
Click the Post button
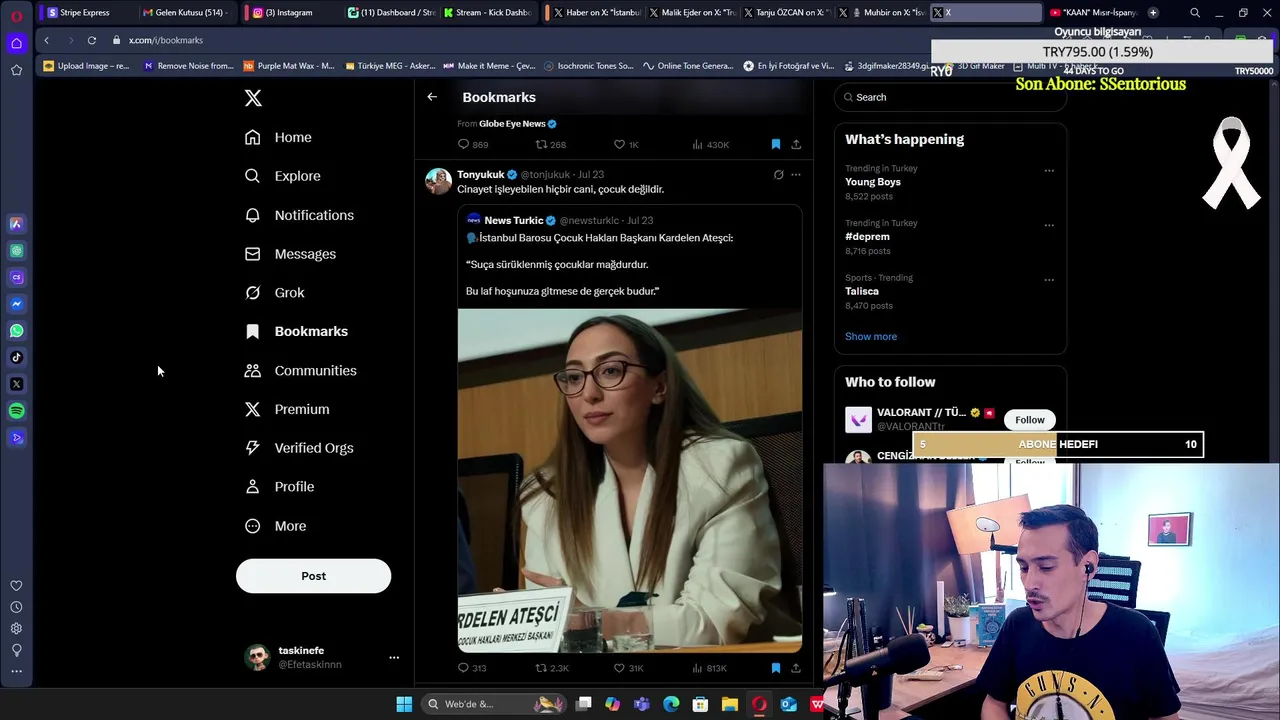[313, 576]
